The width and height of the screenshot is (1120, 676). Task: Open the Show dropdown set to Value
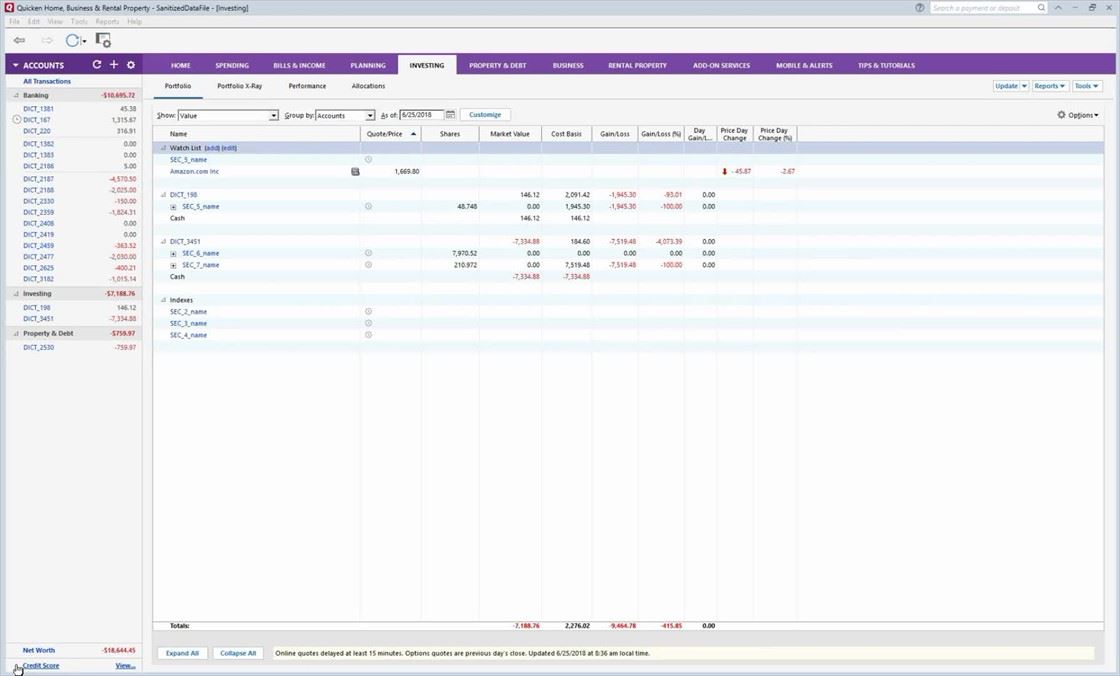pyautogui.click(x=227, y=116)
